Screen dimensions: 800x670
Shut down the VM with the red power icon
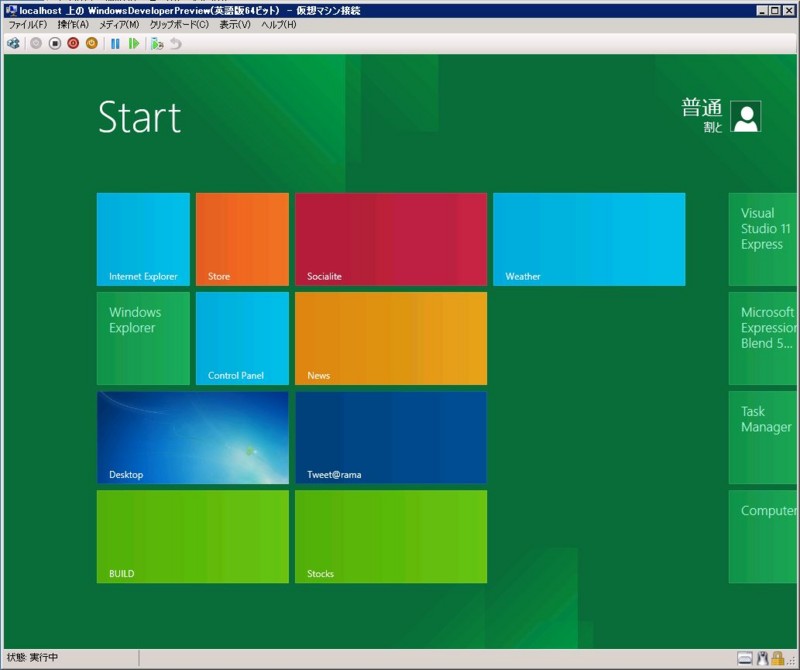(73, 44)
